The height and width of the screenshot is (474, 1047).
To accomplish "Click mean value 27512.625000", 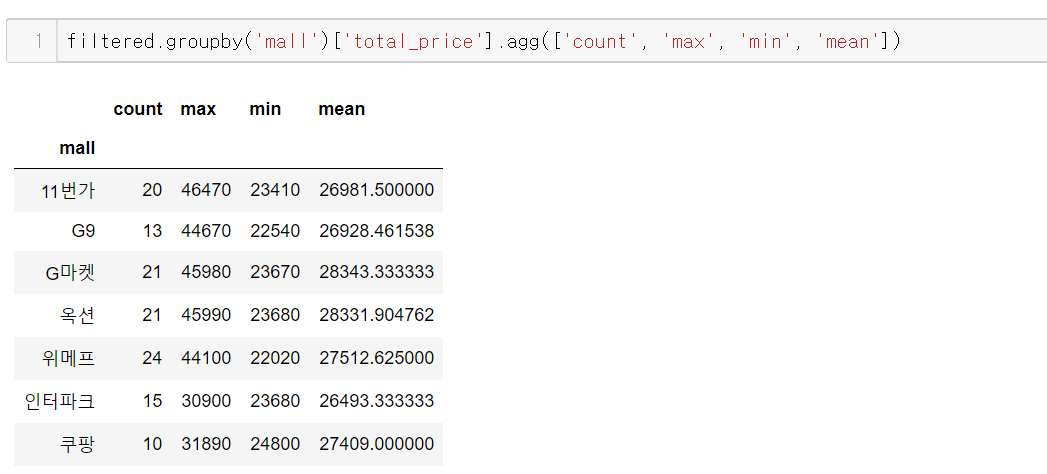I will pyautogui.click(x=377, y=358).
